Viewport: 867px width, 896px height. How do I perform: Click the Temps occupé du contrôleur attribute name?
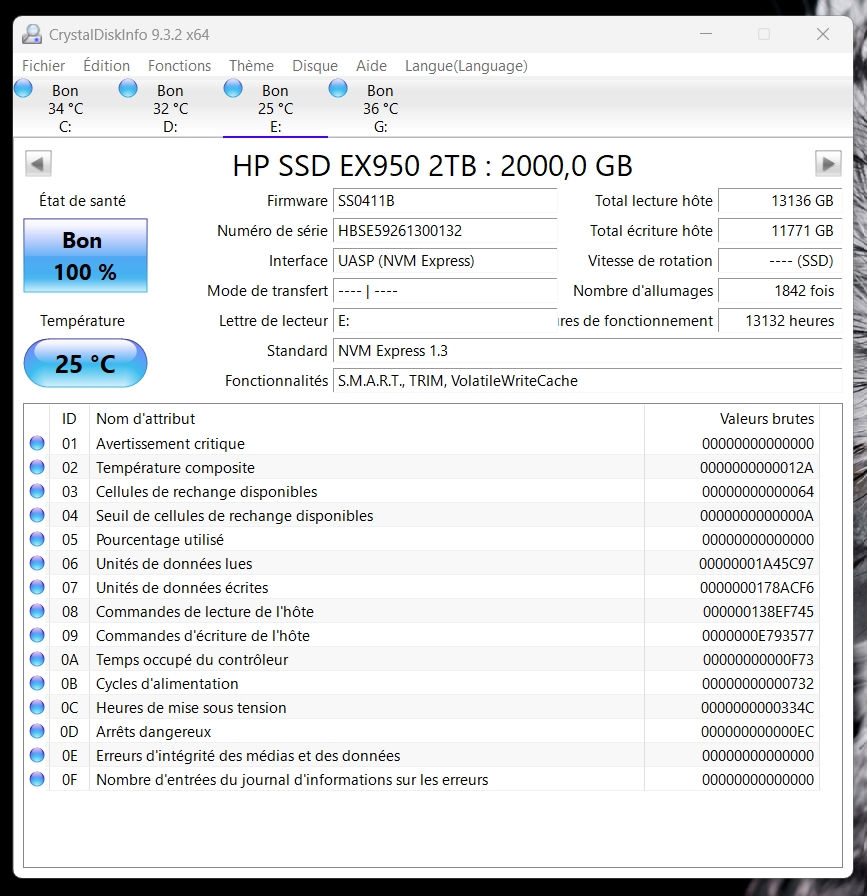click(192, 660)
